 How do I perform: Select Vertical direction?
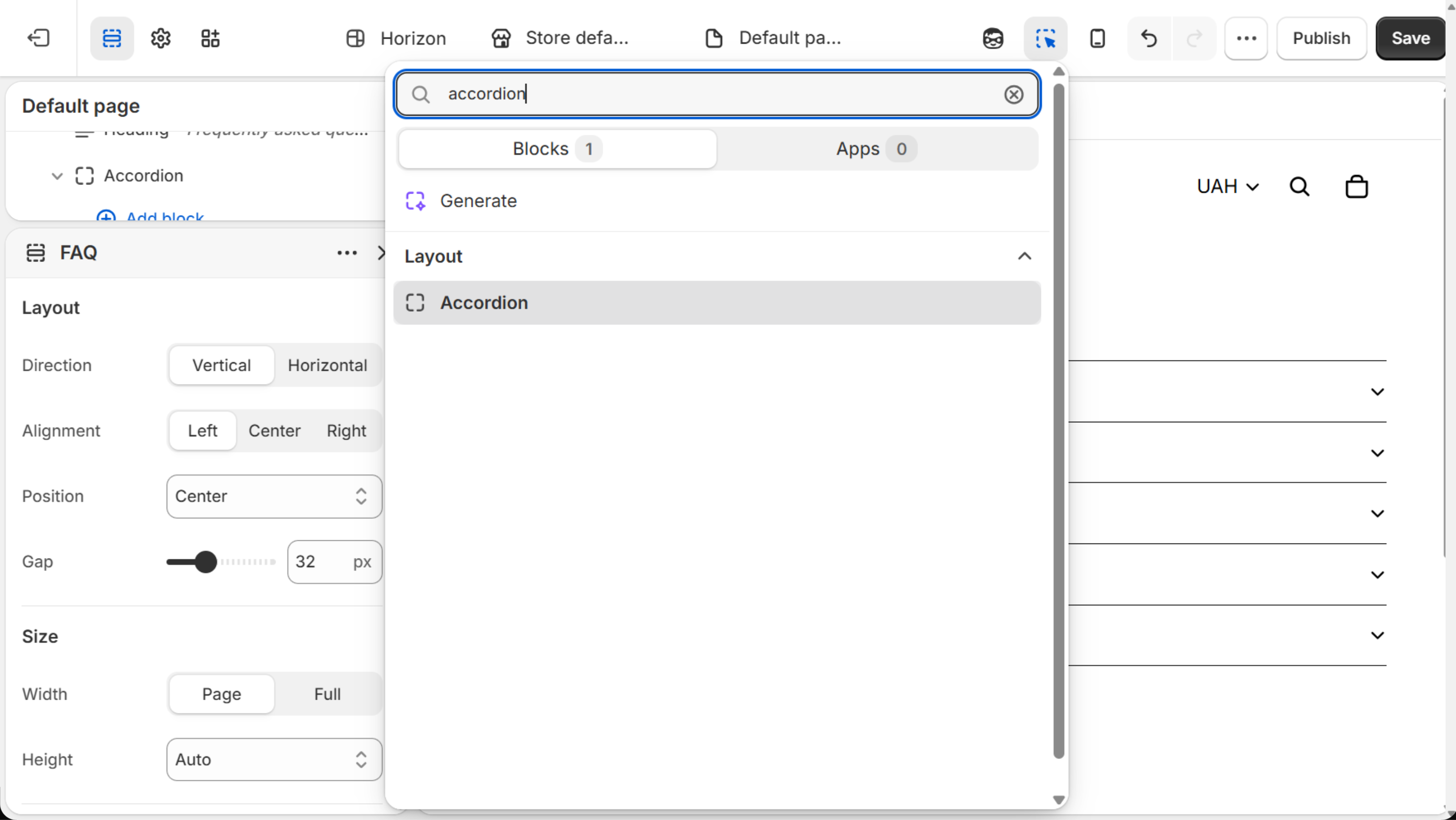221,365
